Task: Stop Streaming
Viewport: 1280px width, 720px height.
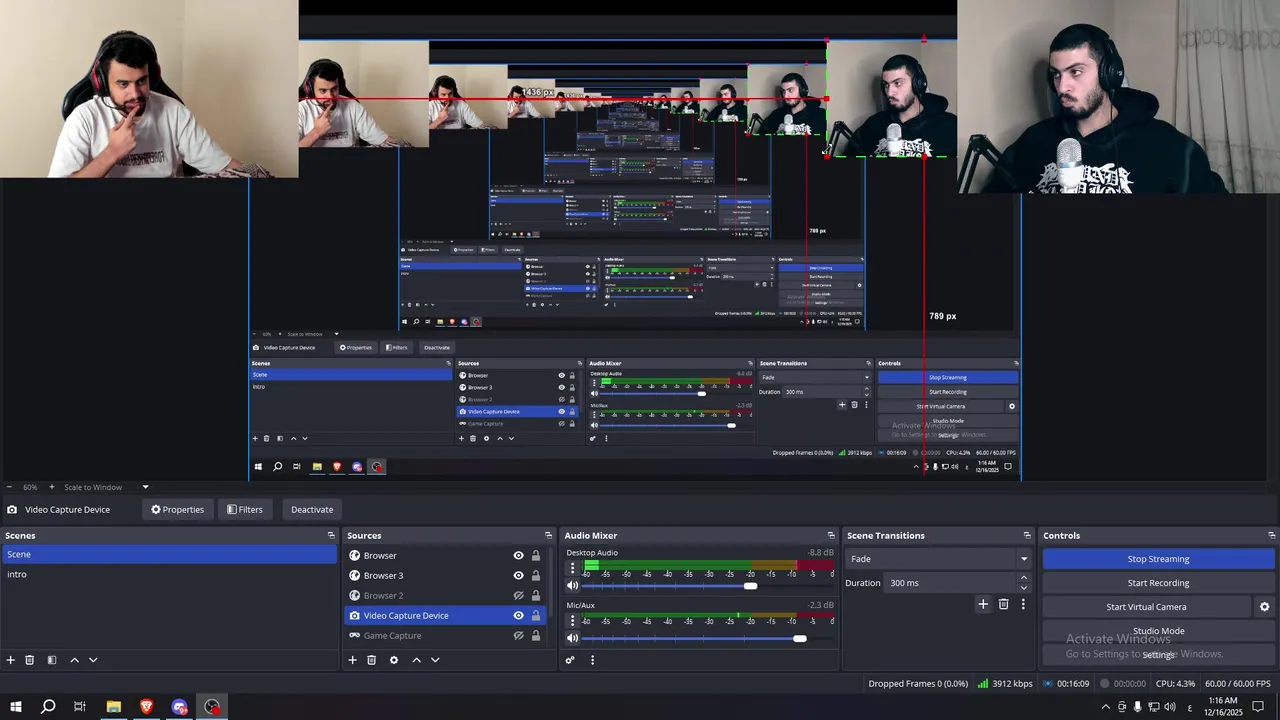Action: (1158, 559)
